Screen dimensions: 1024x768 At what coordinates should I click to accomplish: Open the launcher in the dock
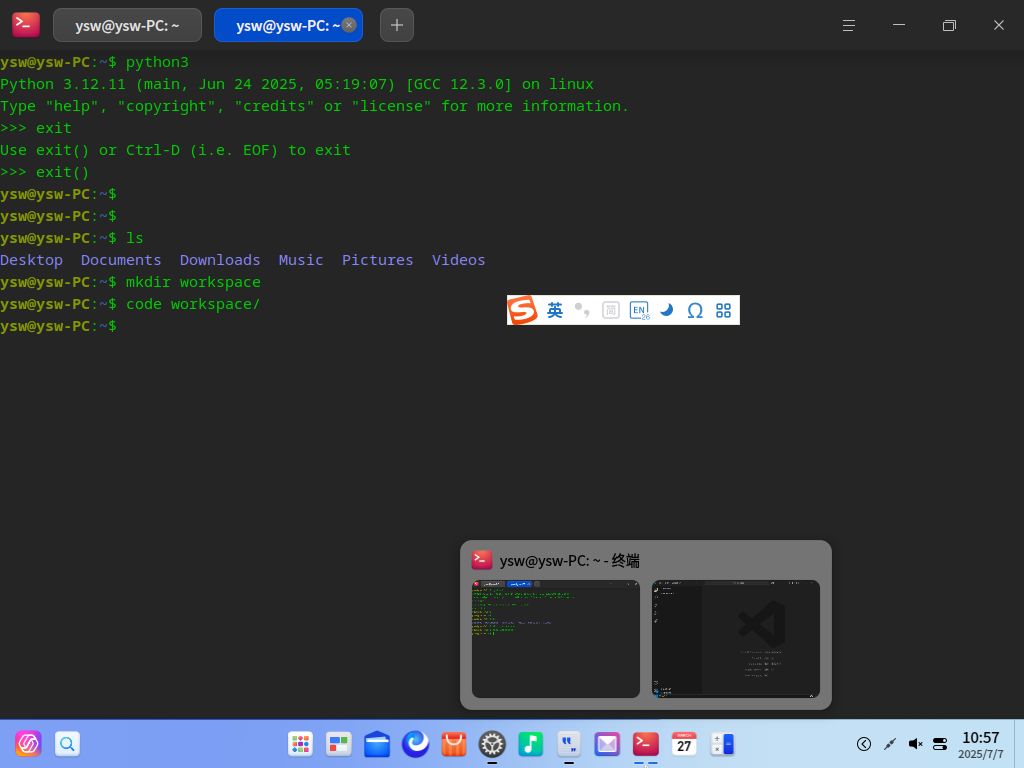point(300,744)
